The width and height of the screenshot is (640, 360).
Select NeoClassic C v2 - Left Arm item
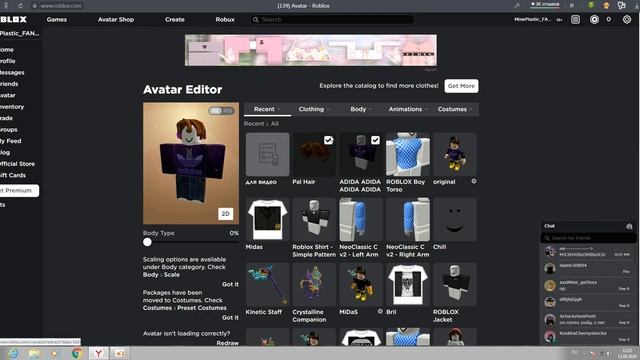click(361, 220)
